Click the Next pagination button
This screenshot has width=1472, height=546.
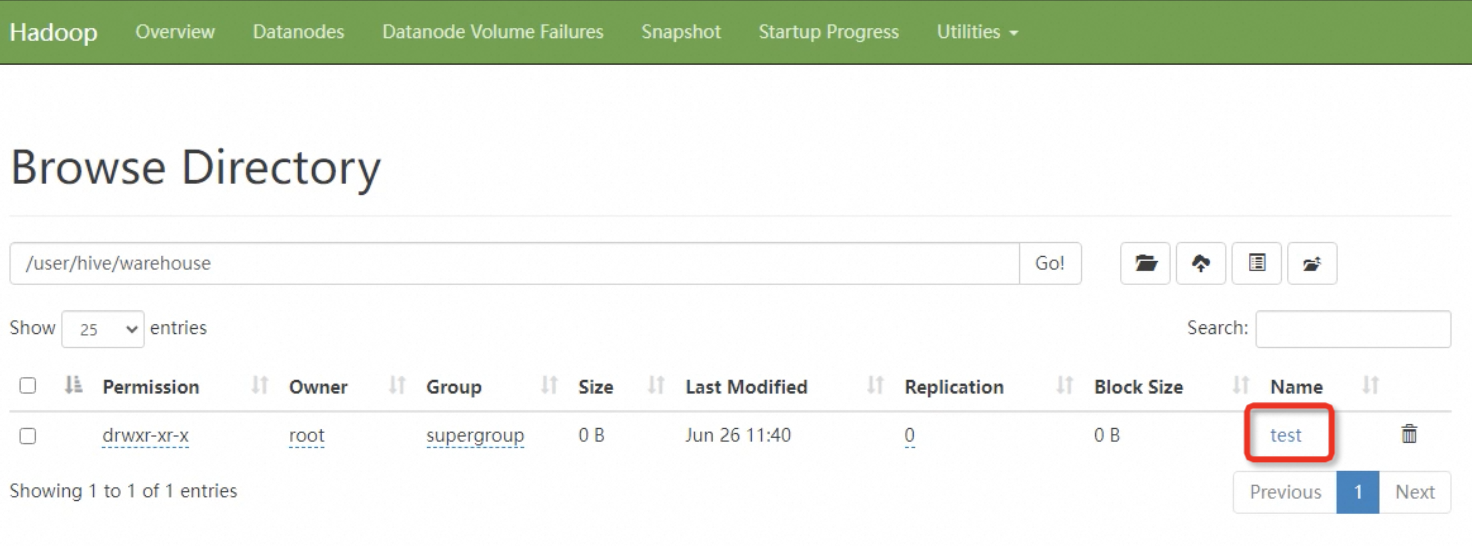click(x=1414, y=492)
